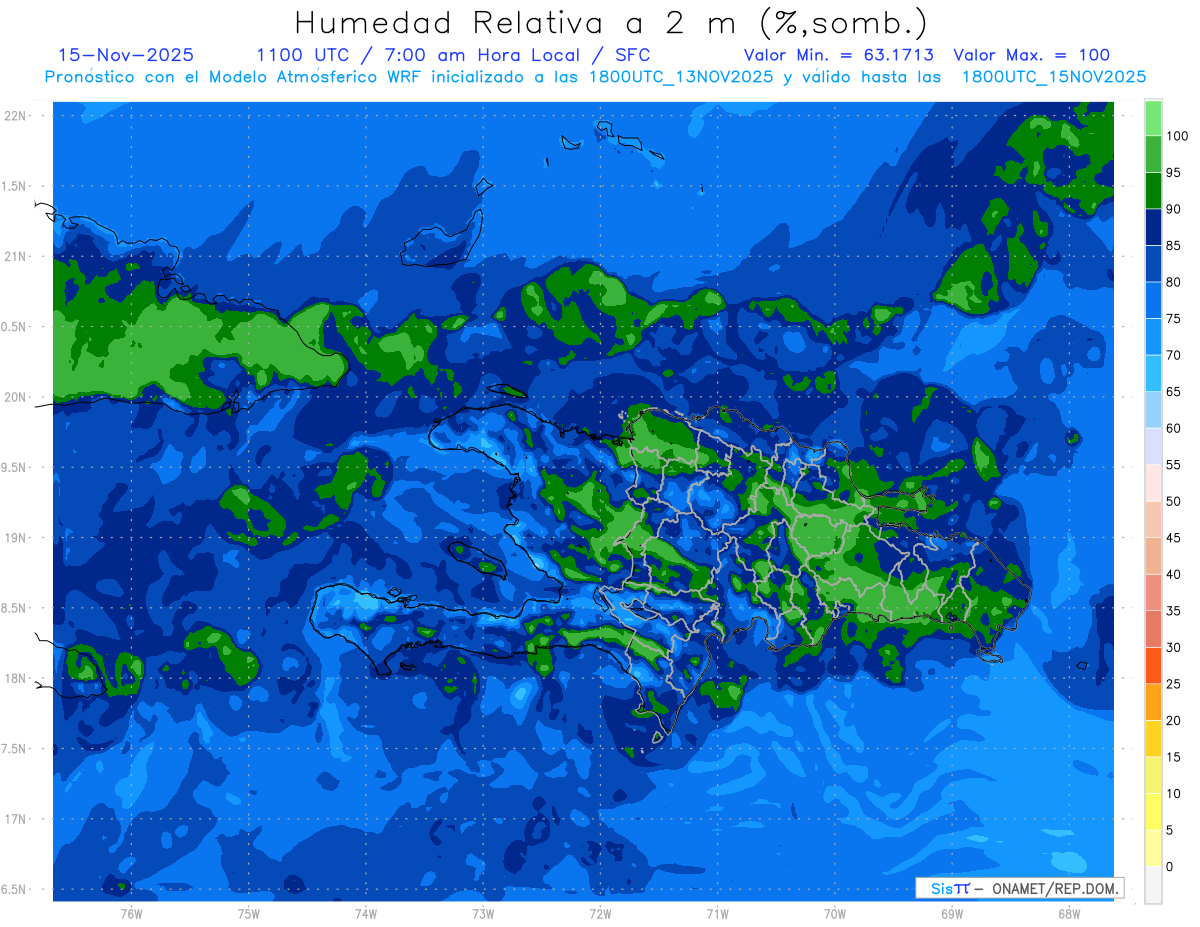This screenshot has width=1200, height=927.
Task: Click the legend value '40'
Action: (x=1173, y=574)
